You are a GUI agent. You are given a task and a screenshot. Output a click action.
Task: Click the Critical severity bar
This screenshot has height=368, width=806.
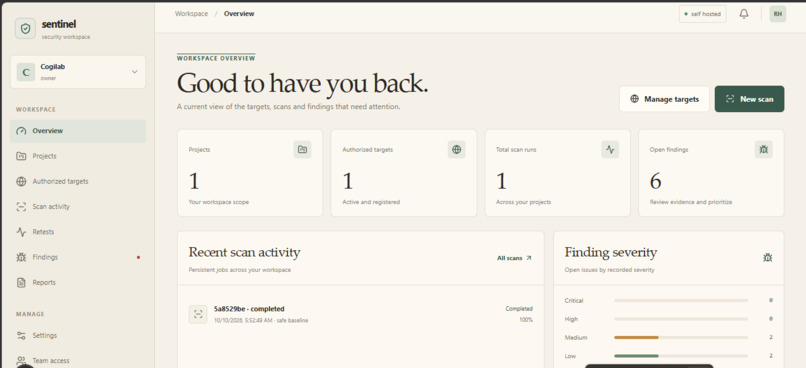pos(681,301)
